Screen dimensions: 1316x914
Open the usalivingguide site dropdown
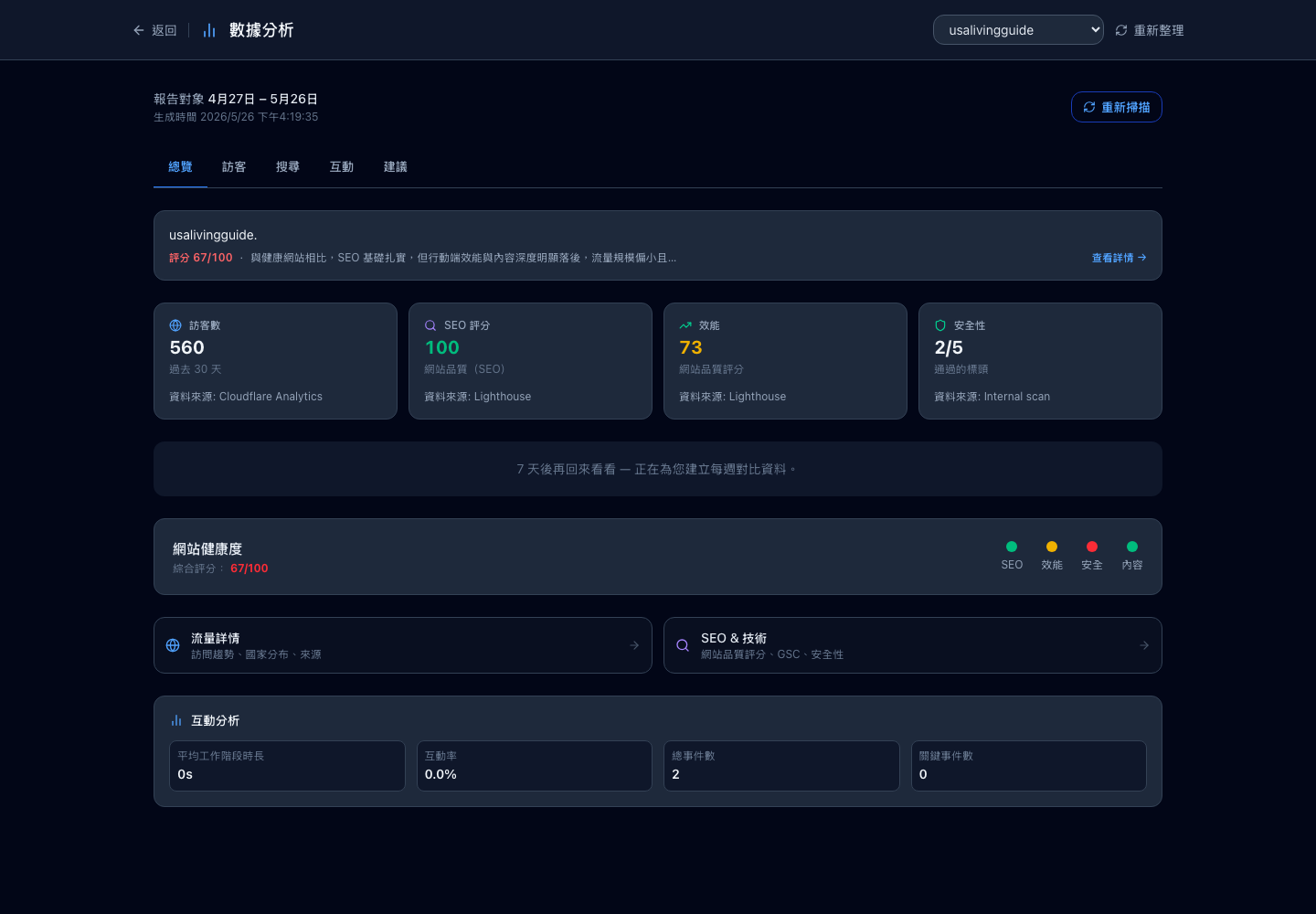click(x=1018, y=30)
